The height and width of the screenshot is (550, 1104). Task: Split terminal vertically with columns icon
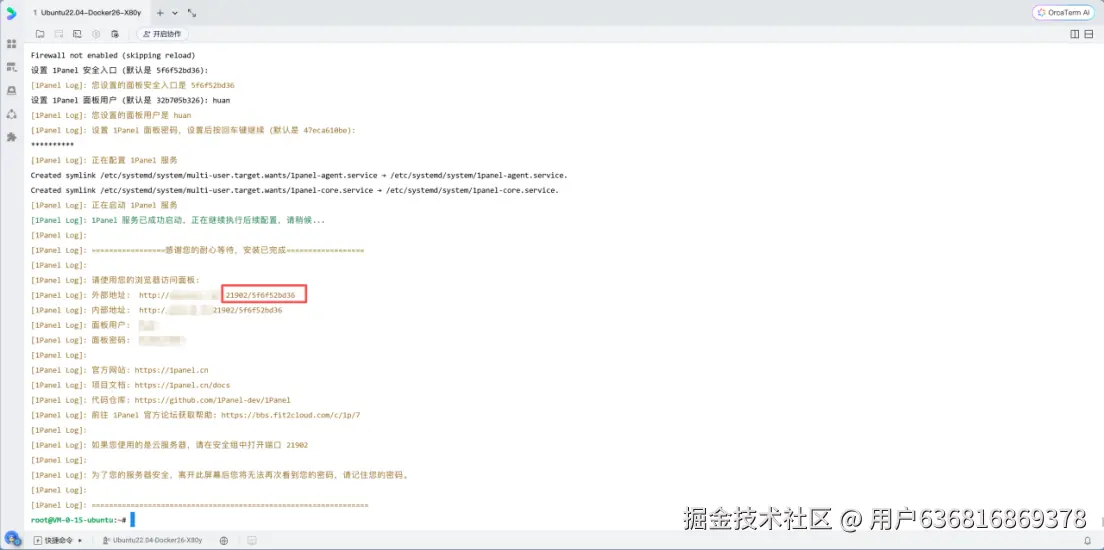[1074, 34]
